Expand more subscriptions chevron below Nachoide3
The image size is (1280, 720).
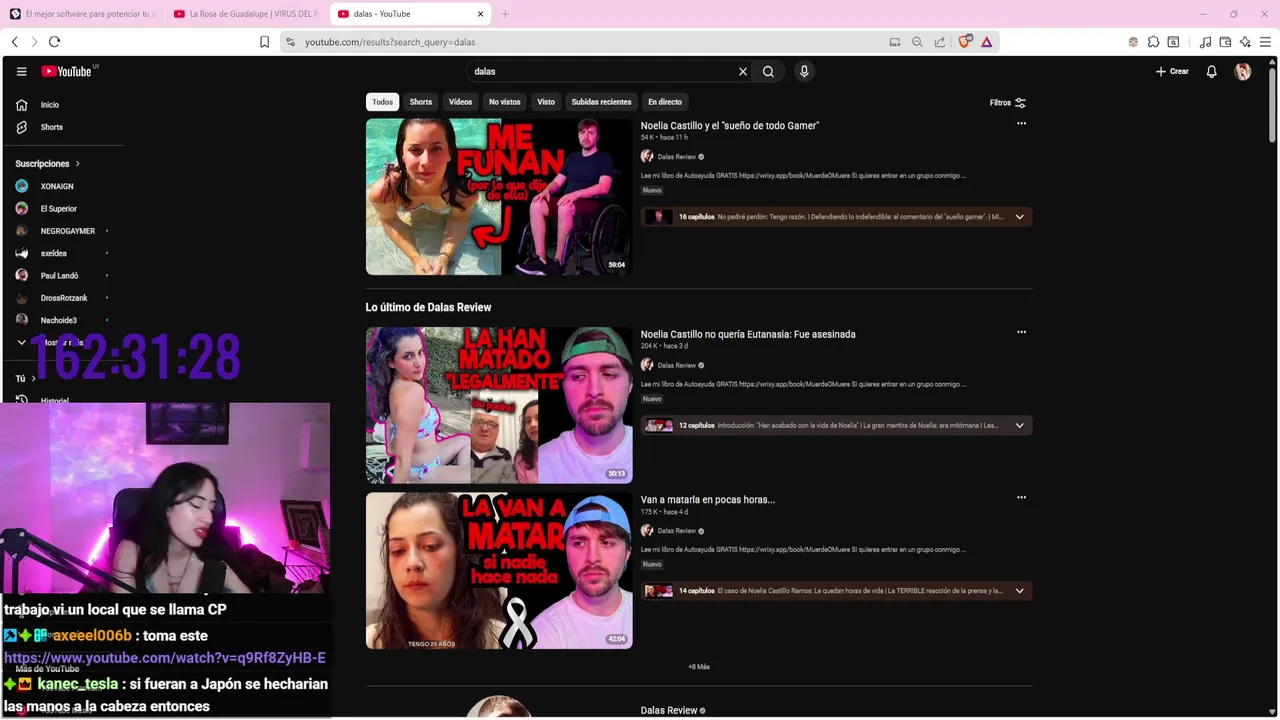[21, 342]
